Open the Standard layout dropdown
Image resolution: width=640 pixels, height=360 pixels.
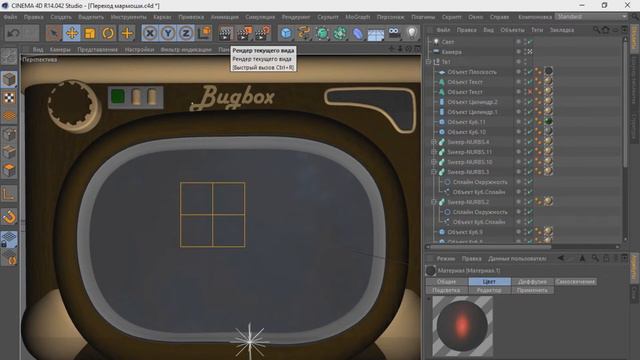[x=592, y=16]
